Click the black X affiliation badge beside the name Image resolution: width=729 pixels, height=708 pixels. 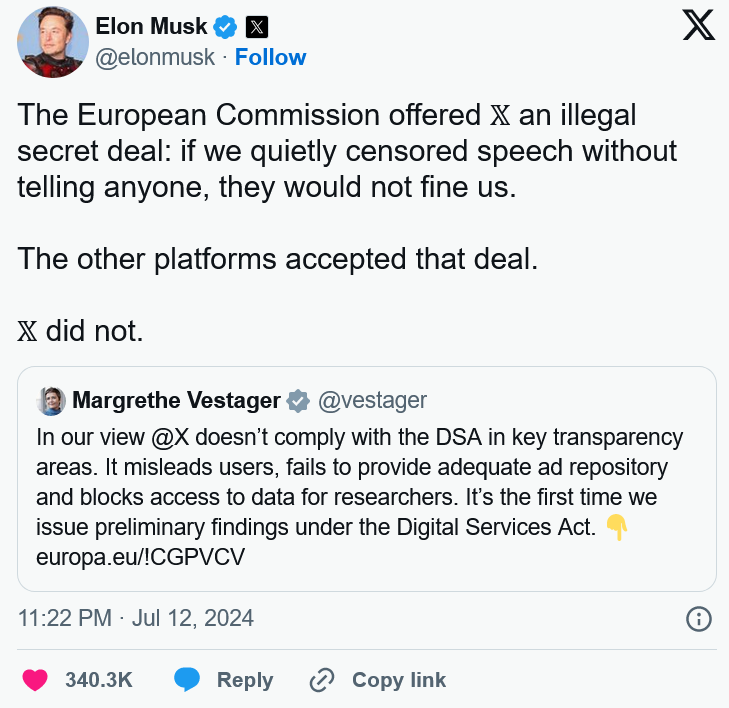click(x=257, y=26)
